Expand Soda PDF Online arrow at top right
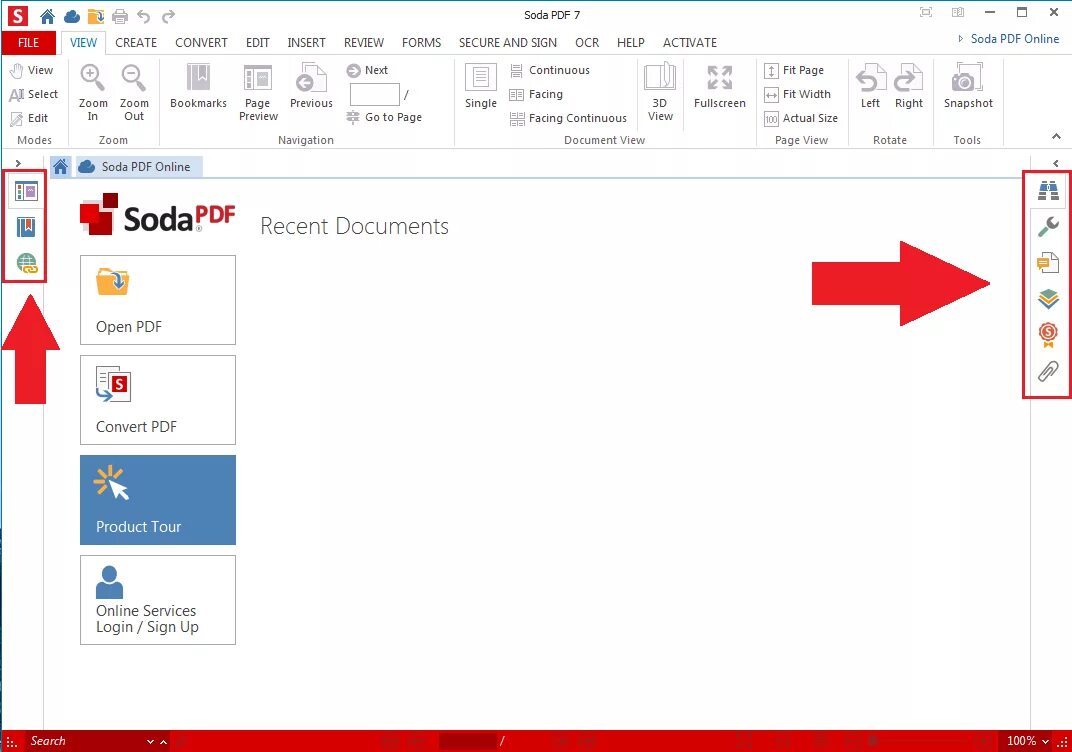Screen dimensions: 1072x752 point(961,39)
